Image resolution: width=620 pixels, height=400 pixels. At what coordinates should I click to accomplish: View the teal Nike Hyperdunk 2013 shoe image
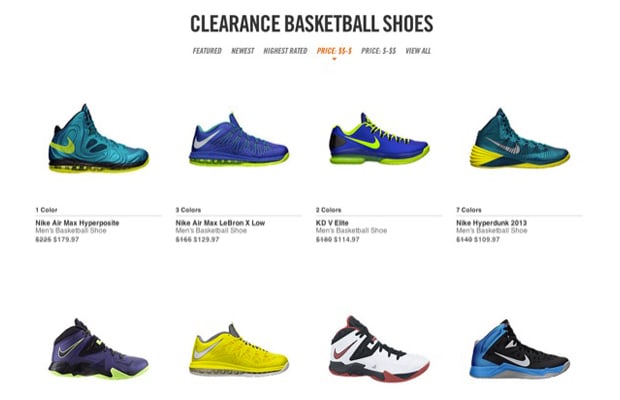(x=520, y=138)
